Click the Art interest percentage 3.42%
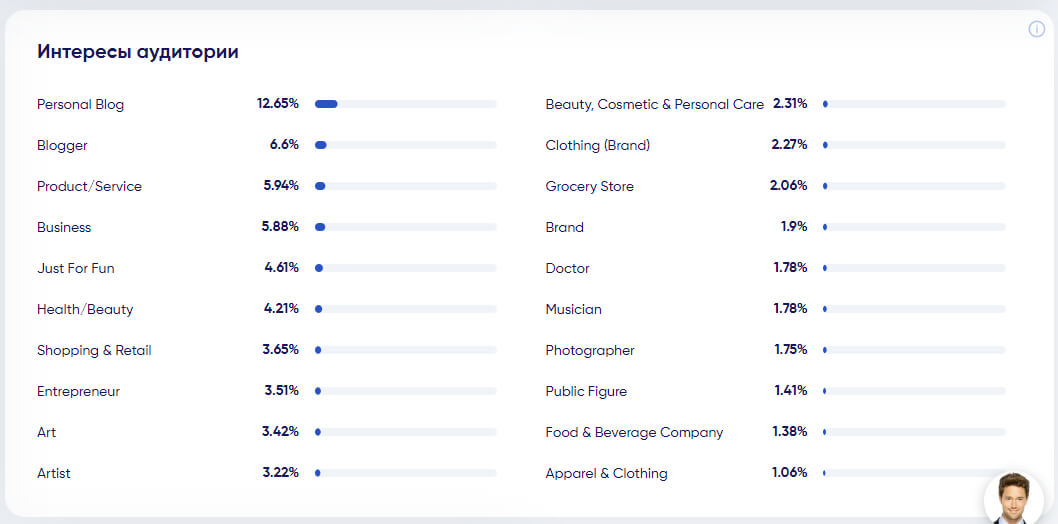The width and height of the screenshot is (1058, 524). click(x=280, y=432)
